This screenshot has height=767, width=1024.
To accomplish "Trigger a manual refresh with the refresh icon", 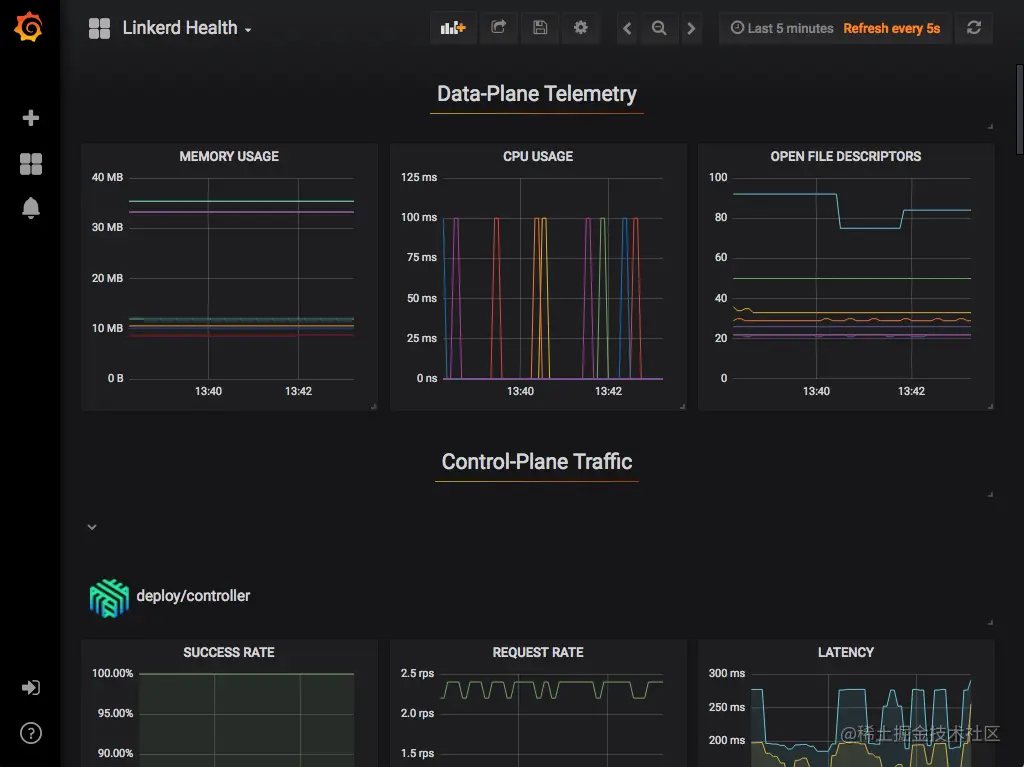I will point(973,28).
